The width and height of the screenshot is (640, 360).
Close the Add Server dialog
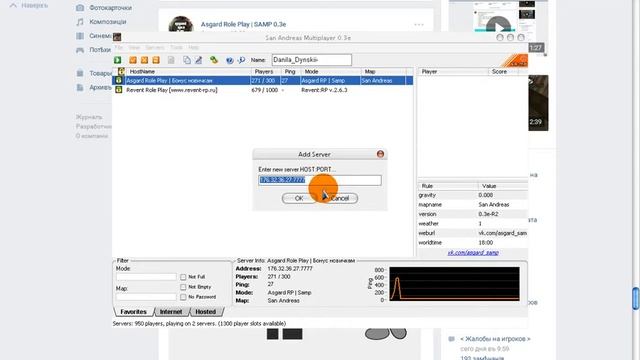[380, 154]
